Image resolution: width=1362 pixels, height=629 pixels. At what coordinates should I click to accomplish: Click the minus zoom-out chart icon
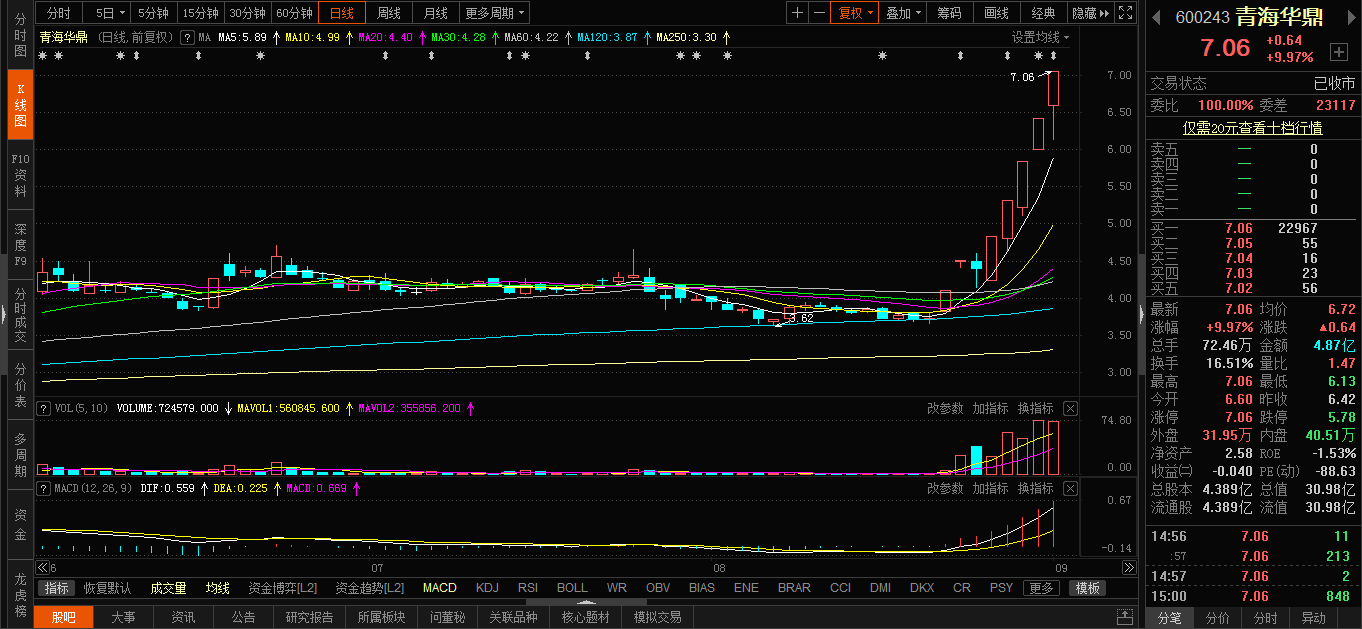coord(820,13)
